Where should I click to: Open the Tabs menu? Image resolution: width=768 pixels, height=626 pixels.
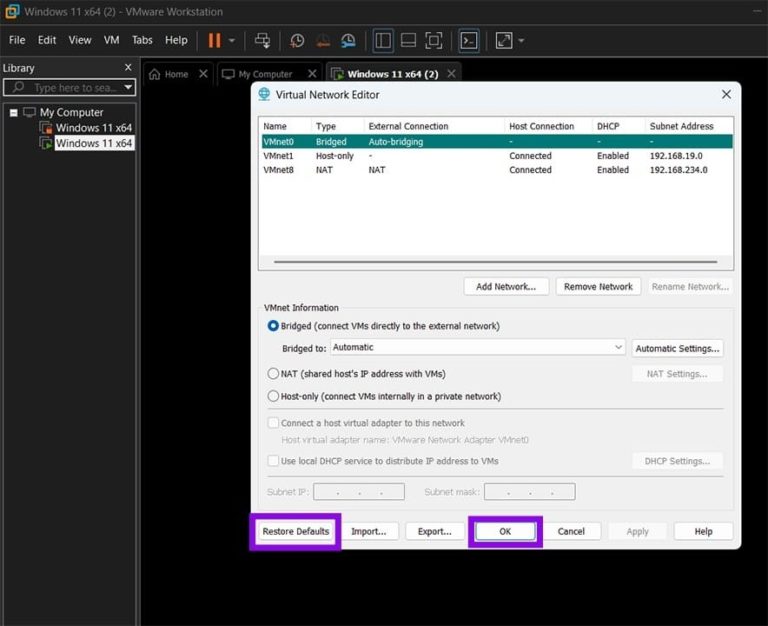(142, 40)
